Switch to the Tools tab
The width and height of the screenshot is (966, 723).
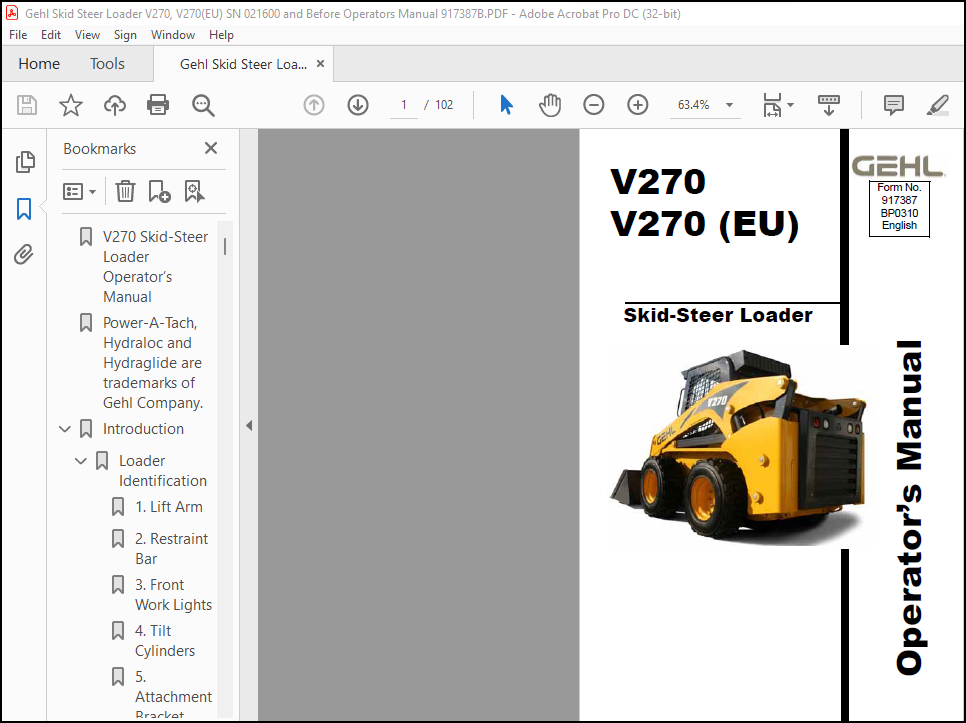click(x=107, y=64)
